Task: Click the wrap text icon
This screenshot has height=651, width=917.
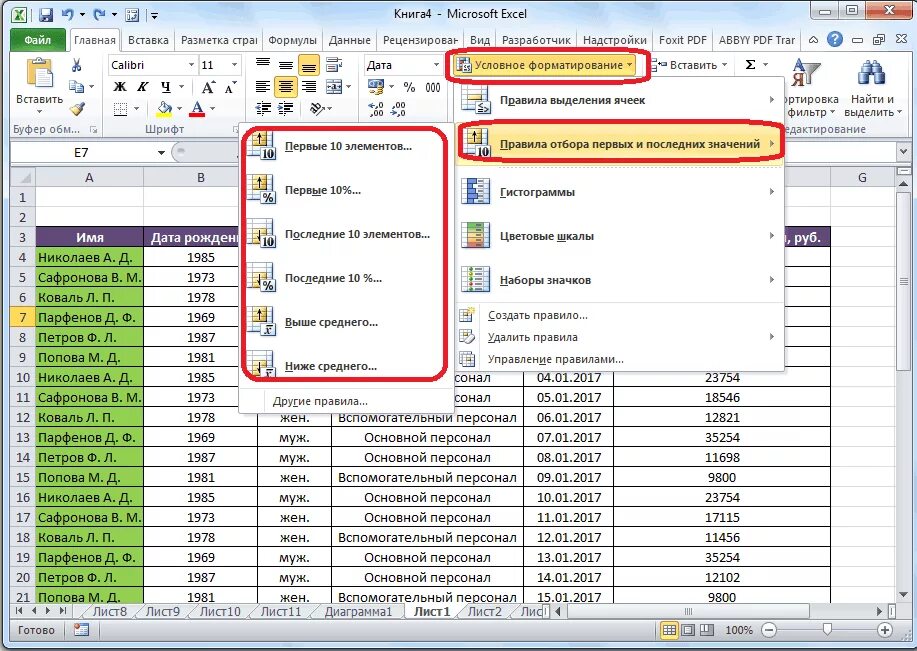Action: (x=334, y=65)
